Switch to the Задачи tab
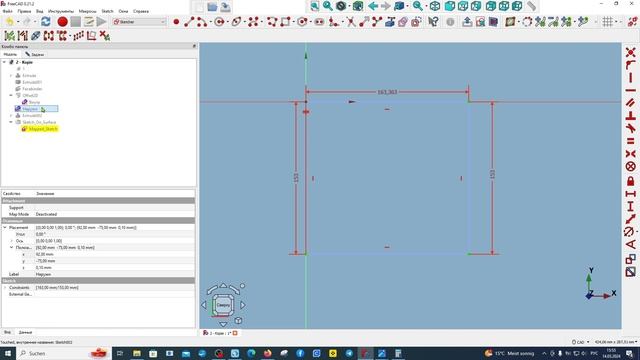The height and width of the screenshot is (360, 640). pos(34,54)
